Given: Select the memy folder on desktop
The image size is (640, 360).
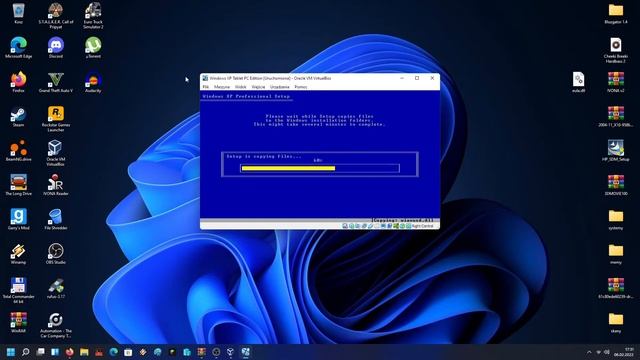Looking at the screenshot, I should [x=616, y=253].
